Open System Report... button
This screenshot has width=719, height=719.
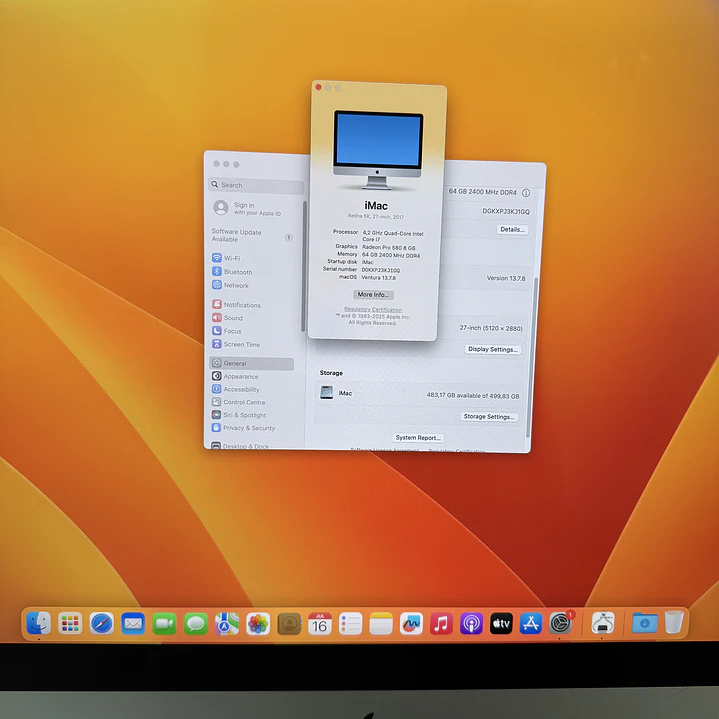click(x=418, y=437)
